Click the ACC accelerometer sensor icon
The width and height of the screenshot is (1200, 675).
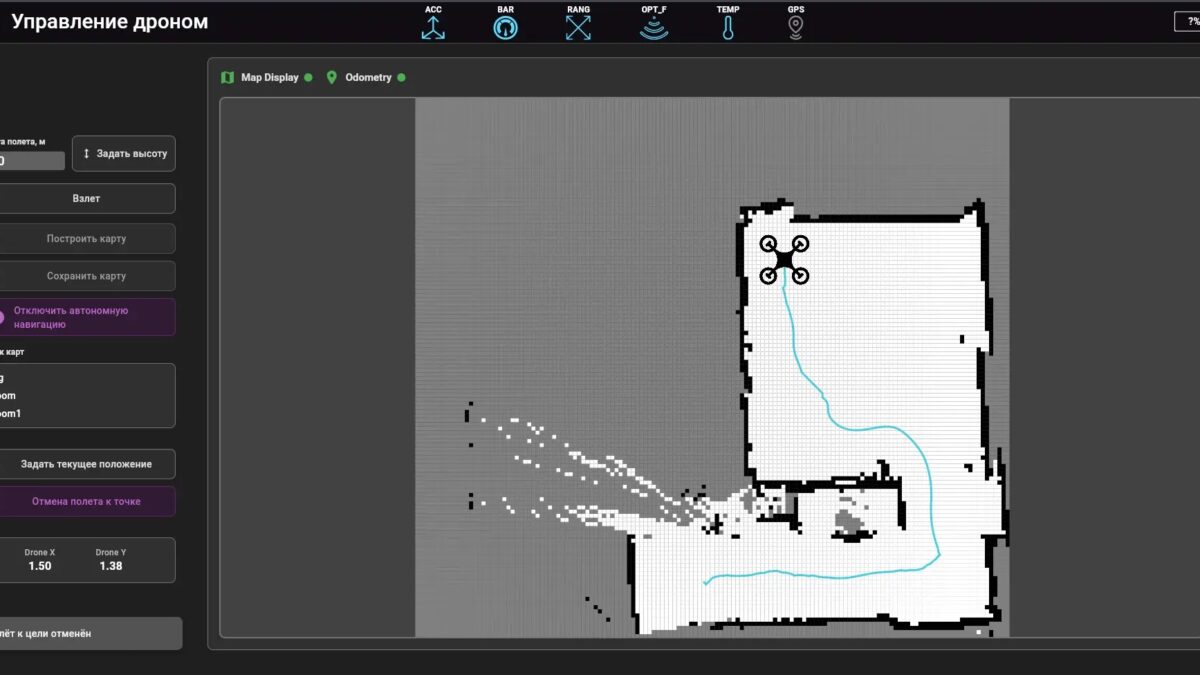coord(433,27)
